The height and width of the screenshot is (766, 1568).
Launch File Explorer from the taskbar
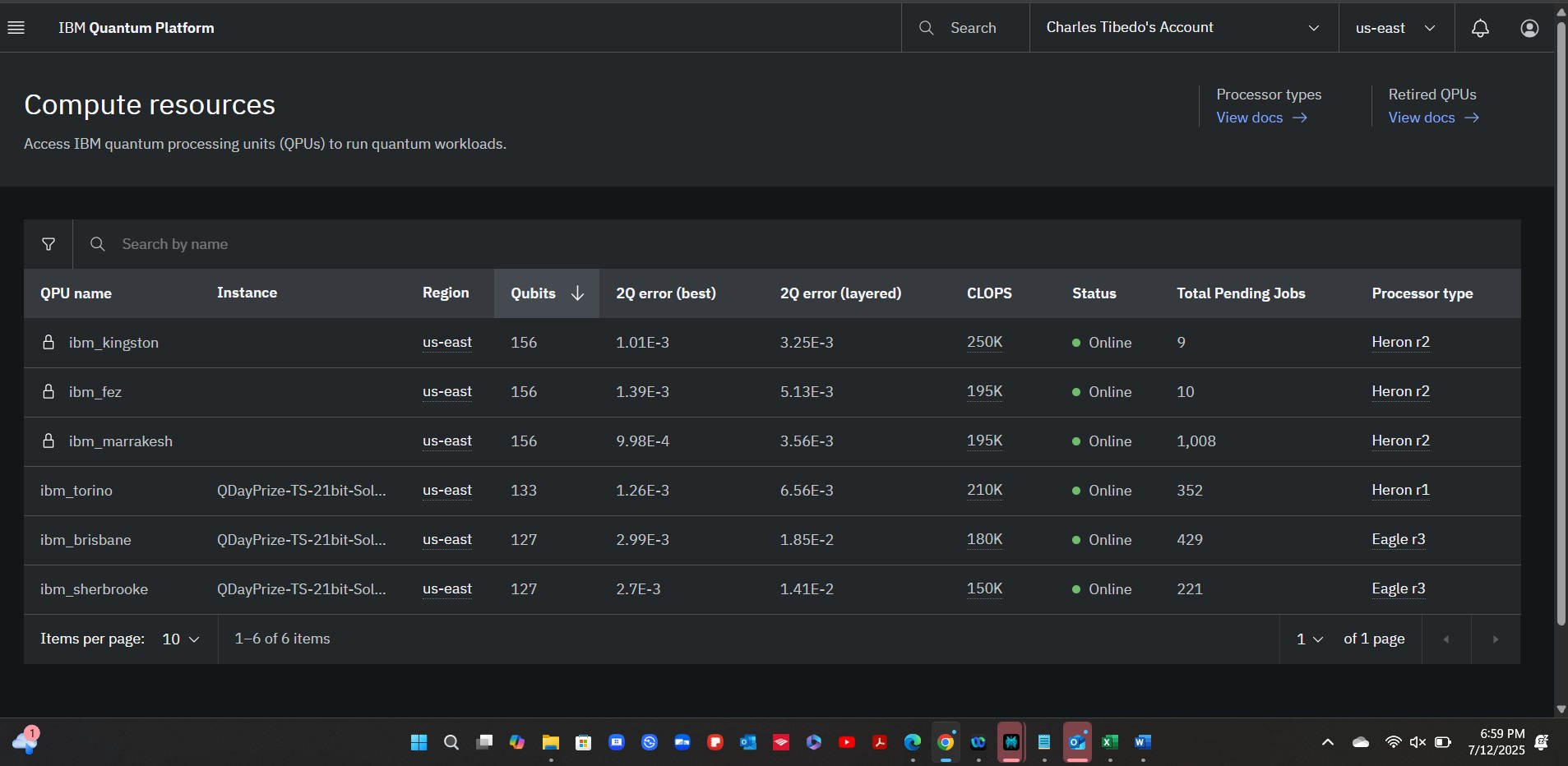click(550, 742)
